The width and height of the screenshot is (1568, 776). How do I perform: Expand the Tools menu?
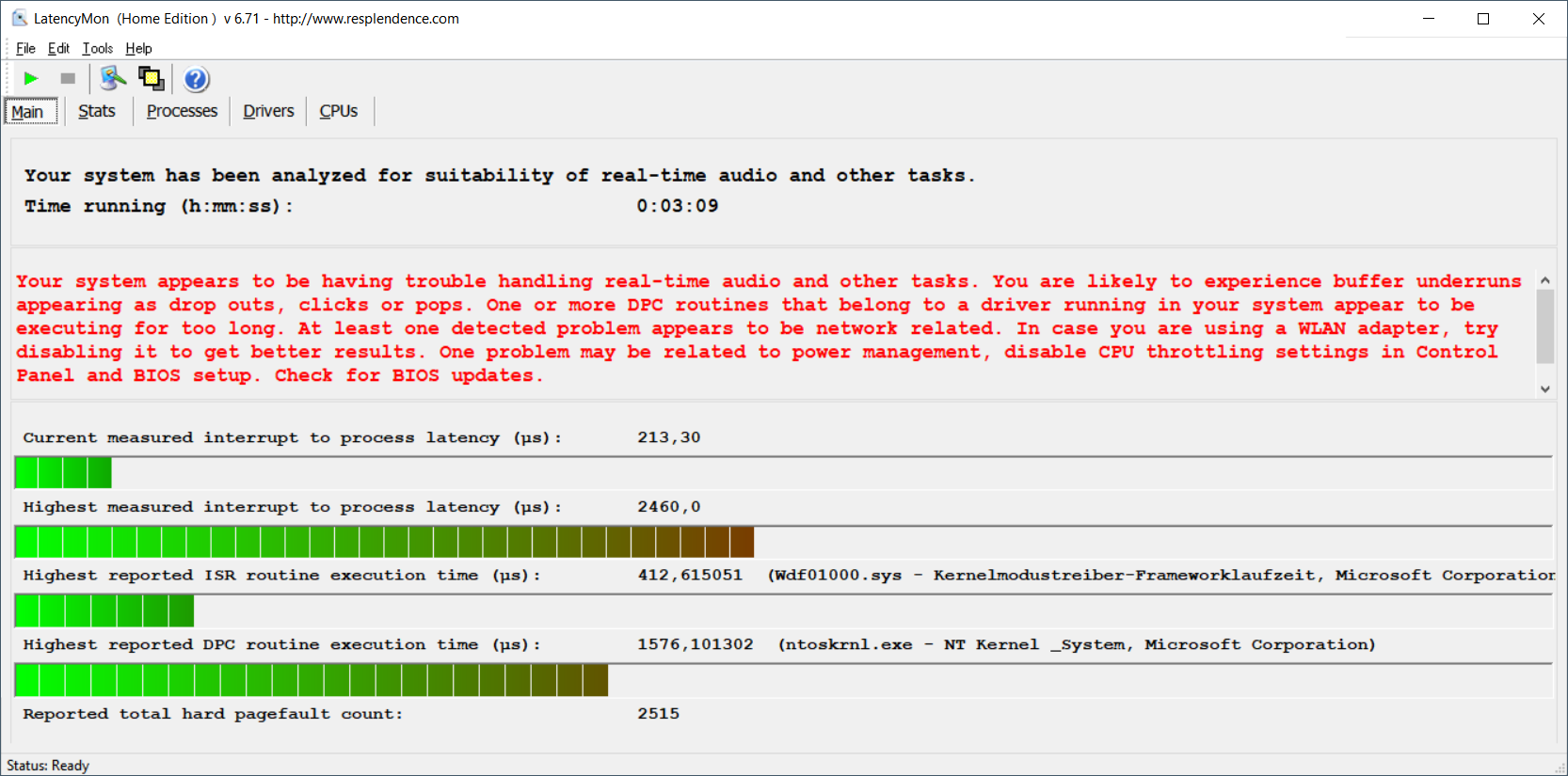click(97, 49)
